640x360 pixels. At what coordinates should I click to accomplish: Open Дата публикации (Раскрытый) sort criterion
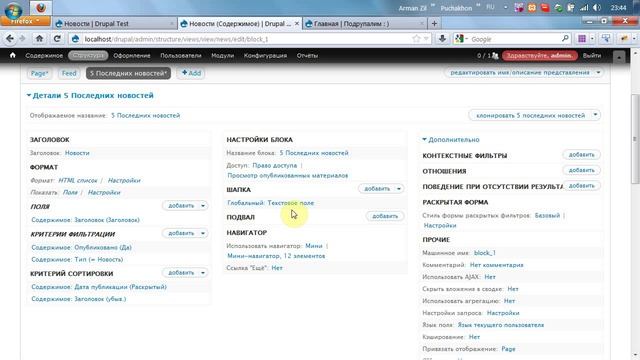(x=99, y=287)
